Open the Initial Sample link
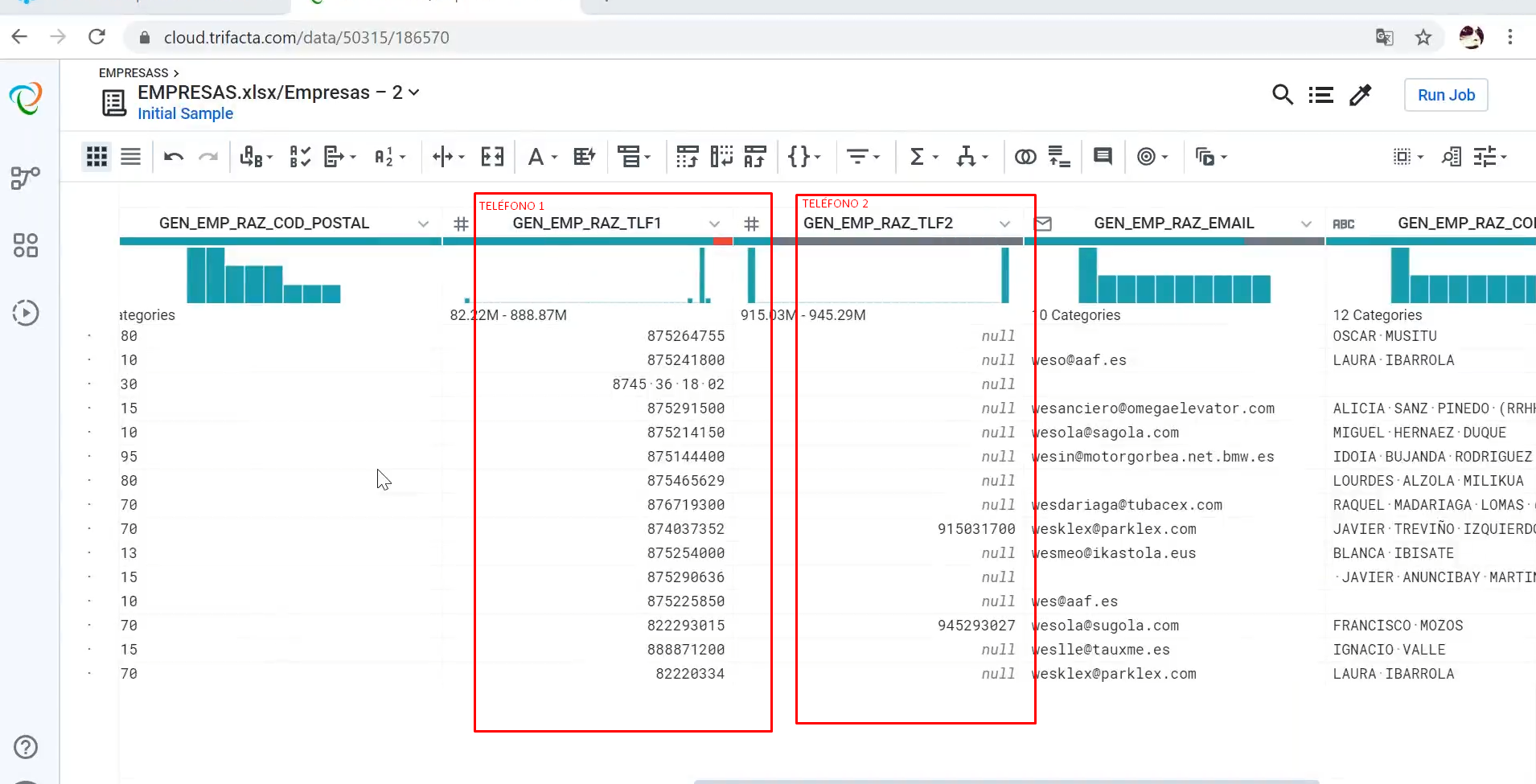 (185, 113)
